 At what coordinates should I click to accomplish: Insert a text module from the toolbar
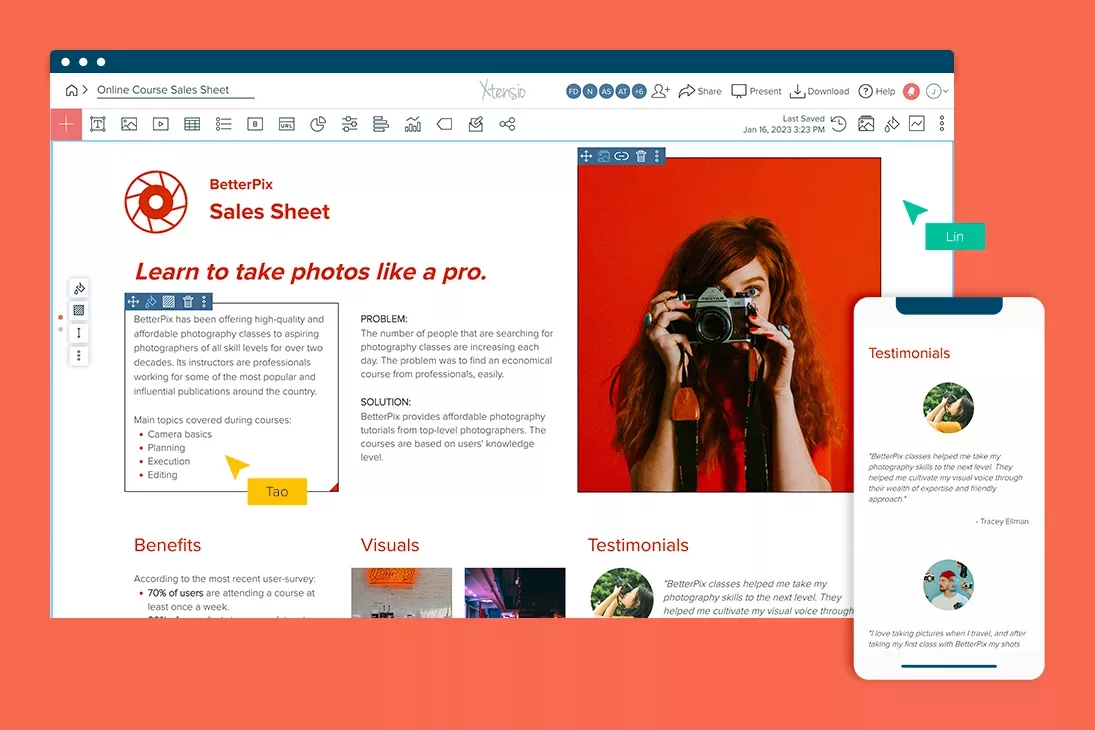pyautogui.click(x=98, y=124)
